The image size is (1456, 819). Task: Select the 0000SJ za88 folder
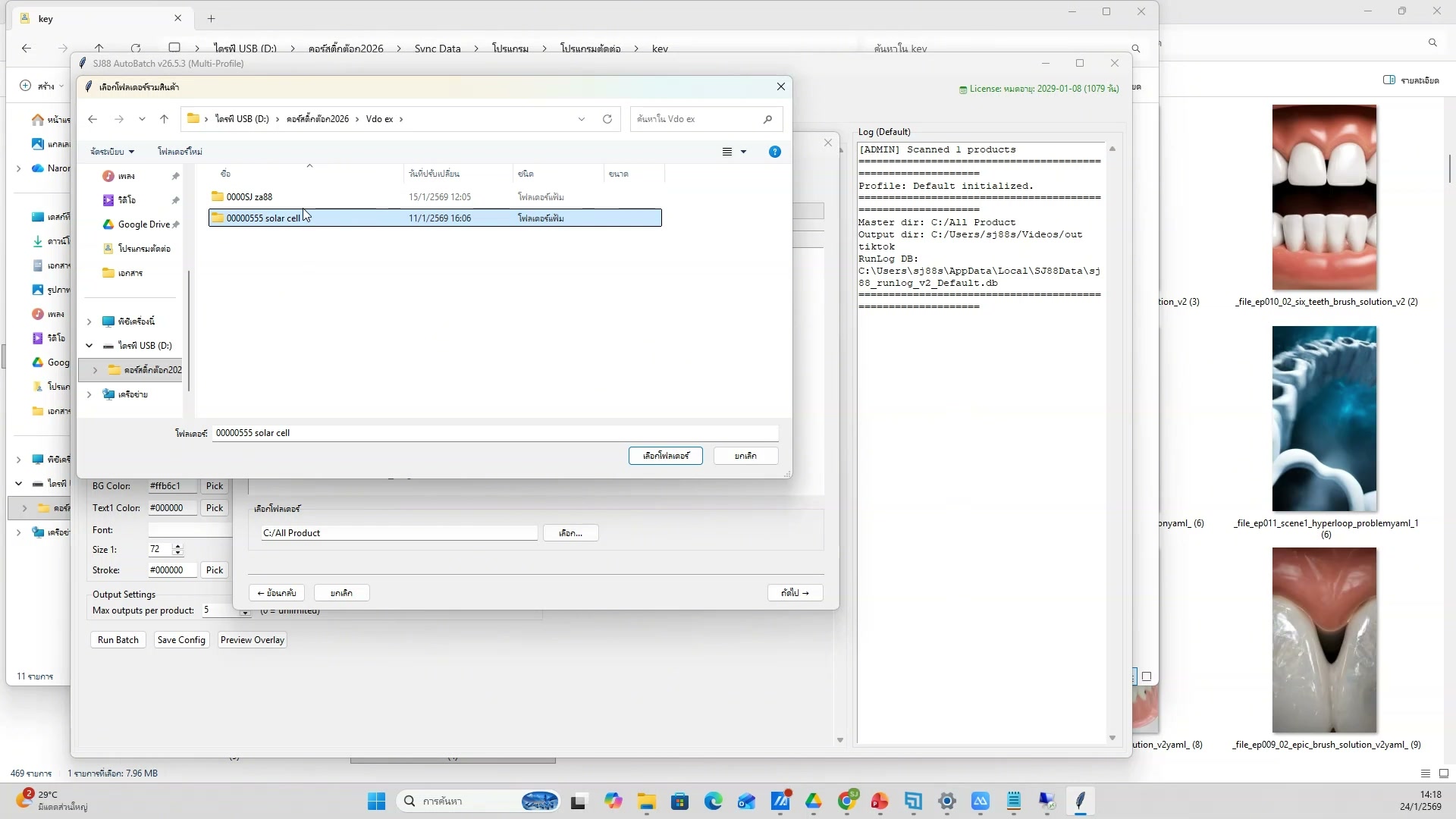click(x=249, y=197)
